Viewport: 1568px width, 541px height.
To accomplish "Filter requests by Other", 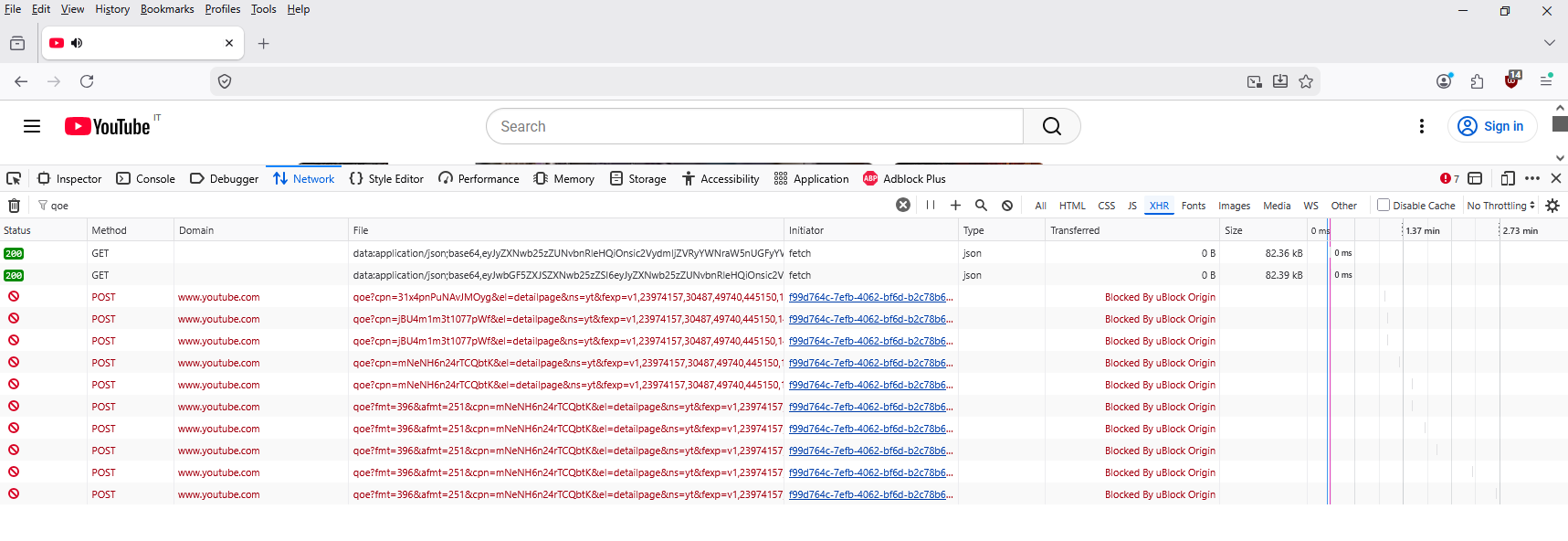I will 1343,206.
